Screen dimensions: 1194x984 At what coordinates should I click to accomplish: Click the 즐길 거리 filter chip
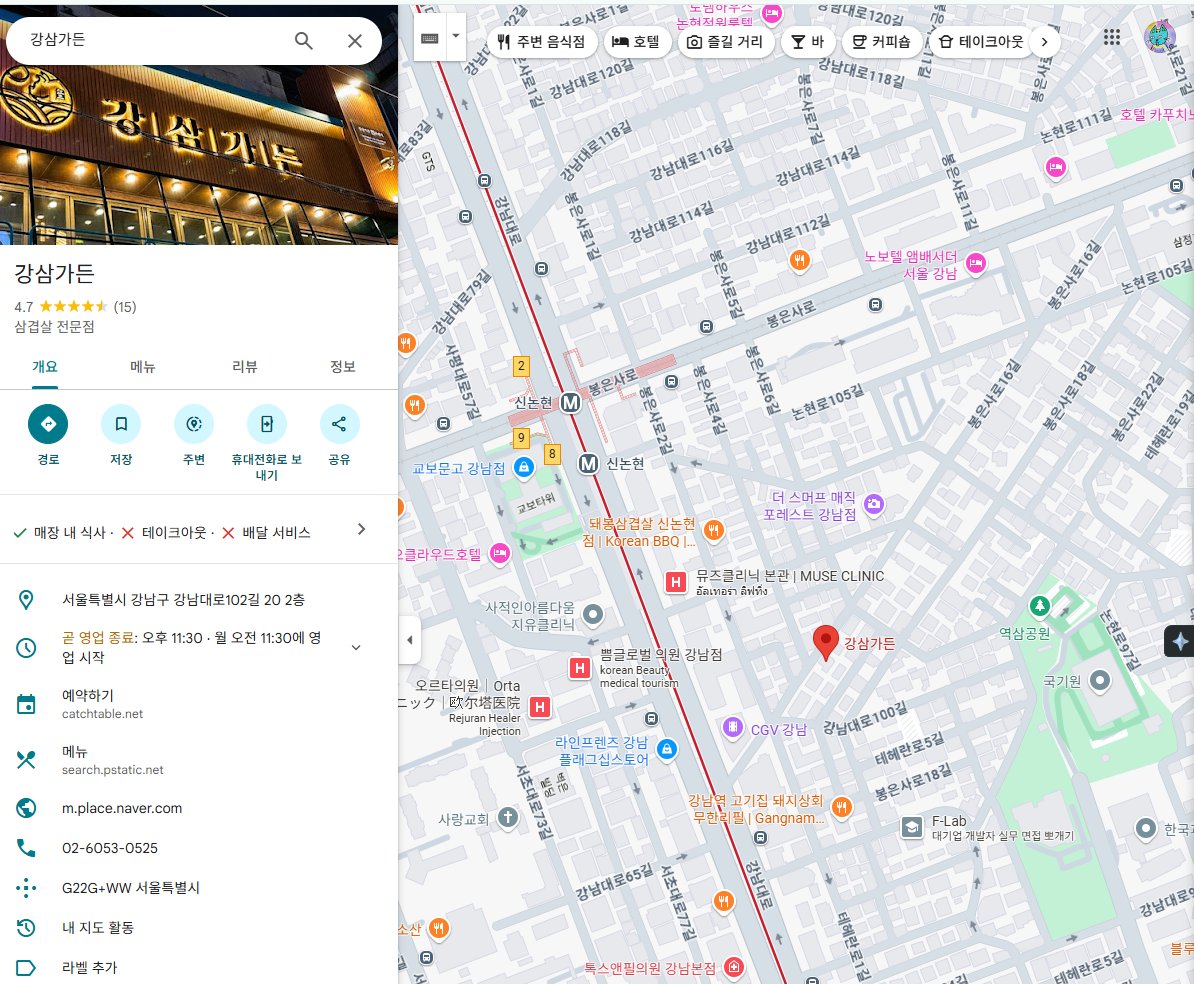725,42
